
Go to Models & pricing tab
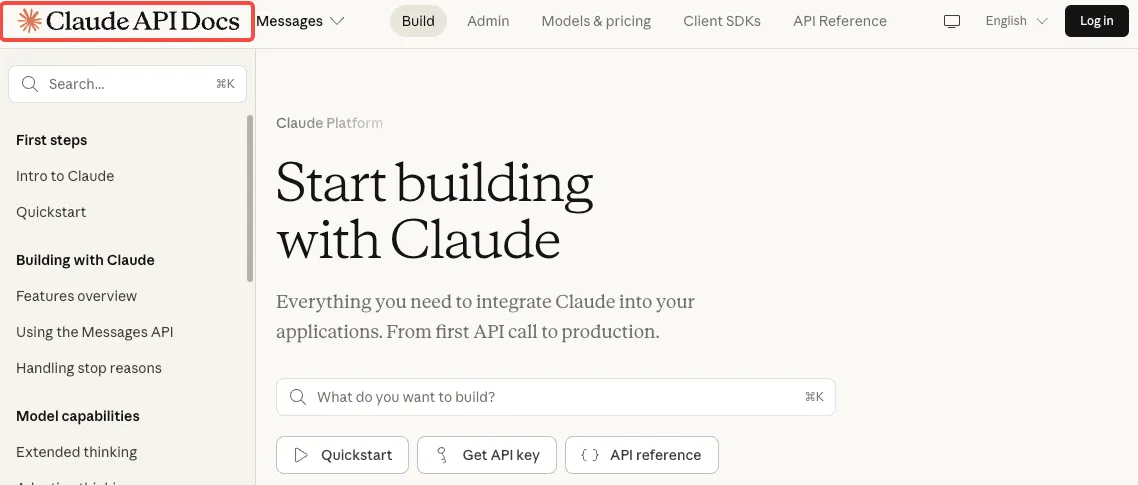596,21
